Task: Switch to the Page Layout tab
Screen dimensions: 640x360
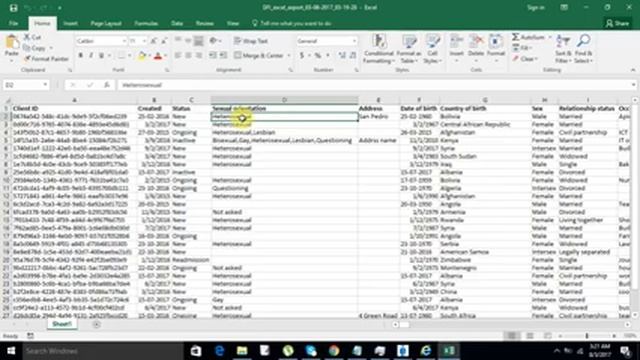Action: pos(106,23)
